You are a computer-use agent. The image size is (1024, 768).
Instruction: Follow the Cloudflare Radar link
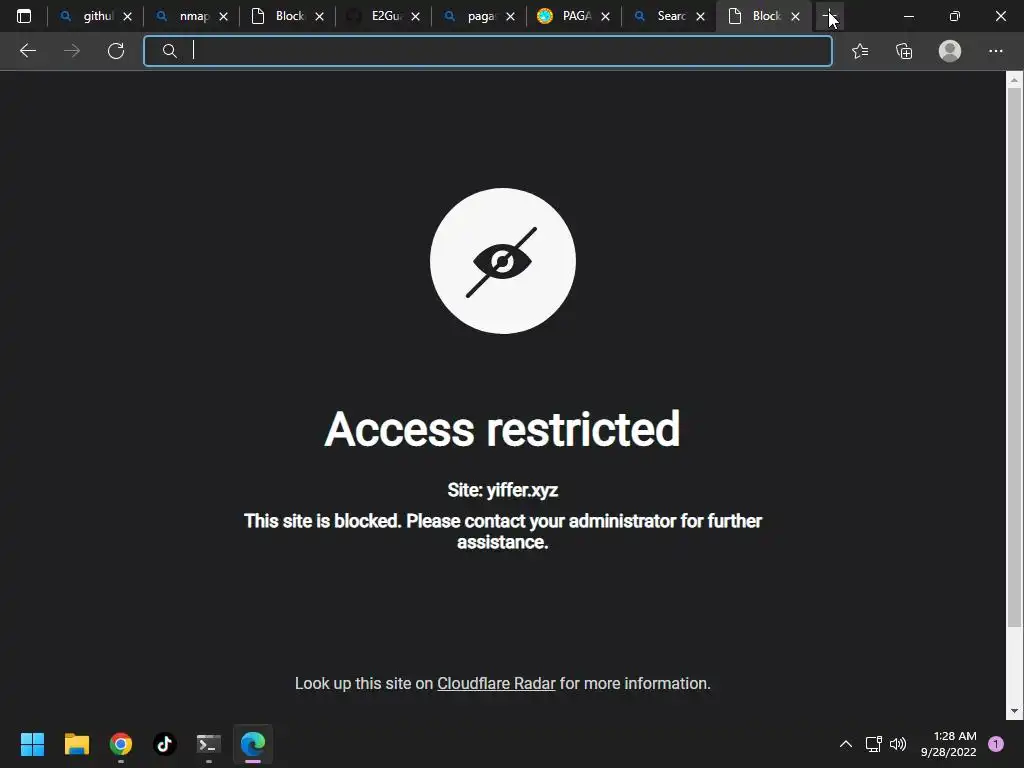[496, 684]
